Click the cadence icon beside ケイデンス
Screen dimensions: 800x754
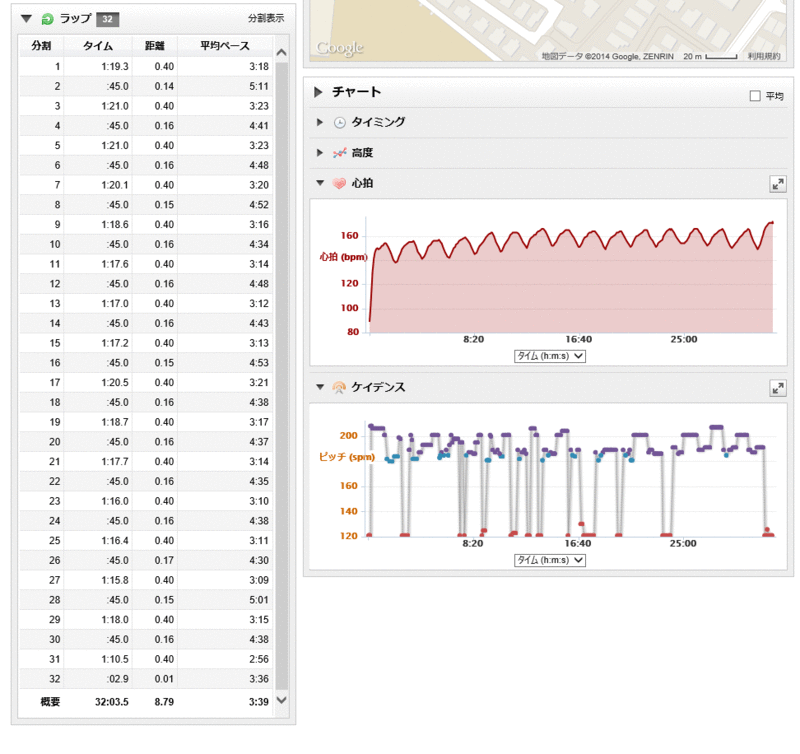tap(339, 387)
